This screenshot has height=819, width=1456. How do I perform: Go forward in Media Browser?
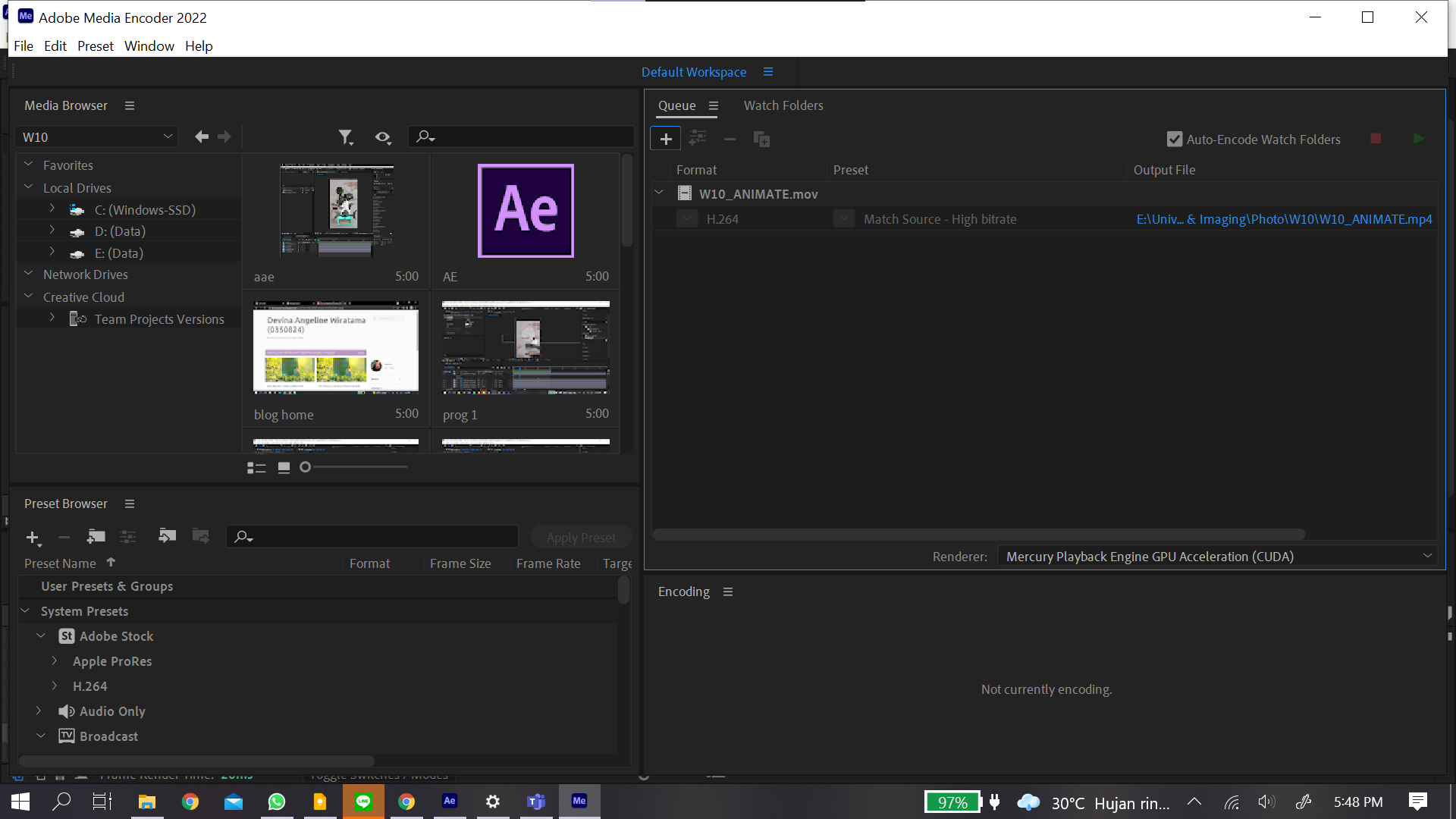224,136
